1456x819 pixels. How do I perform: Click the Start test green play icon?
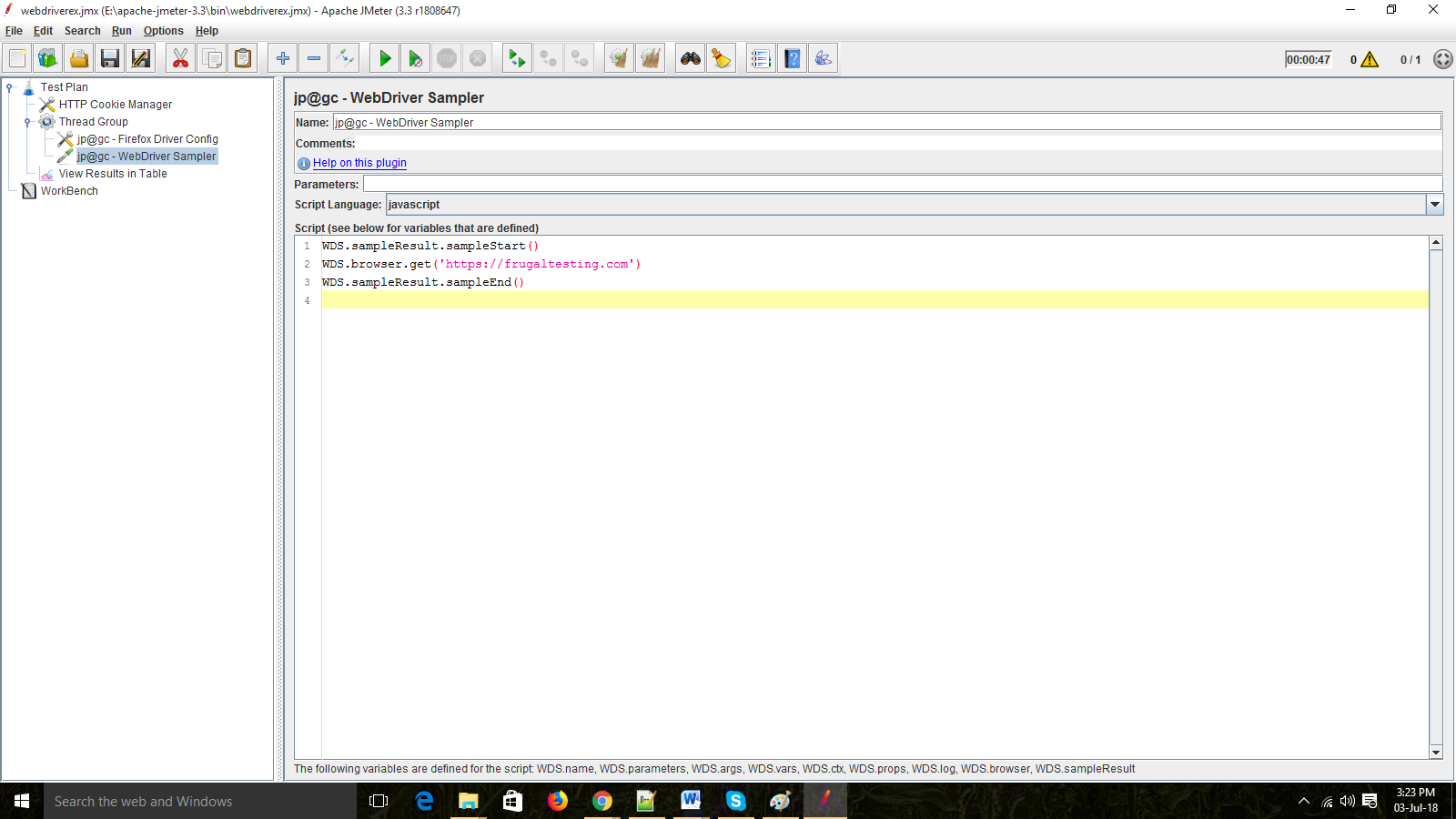click(x=384, y=59)
